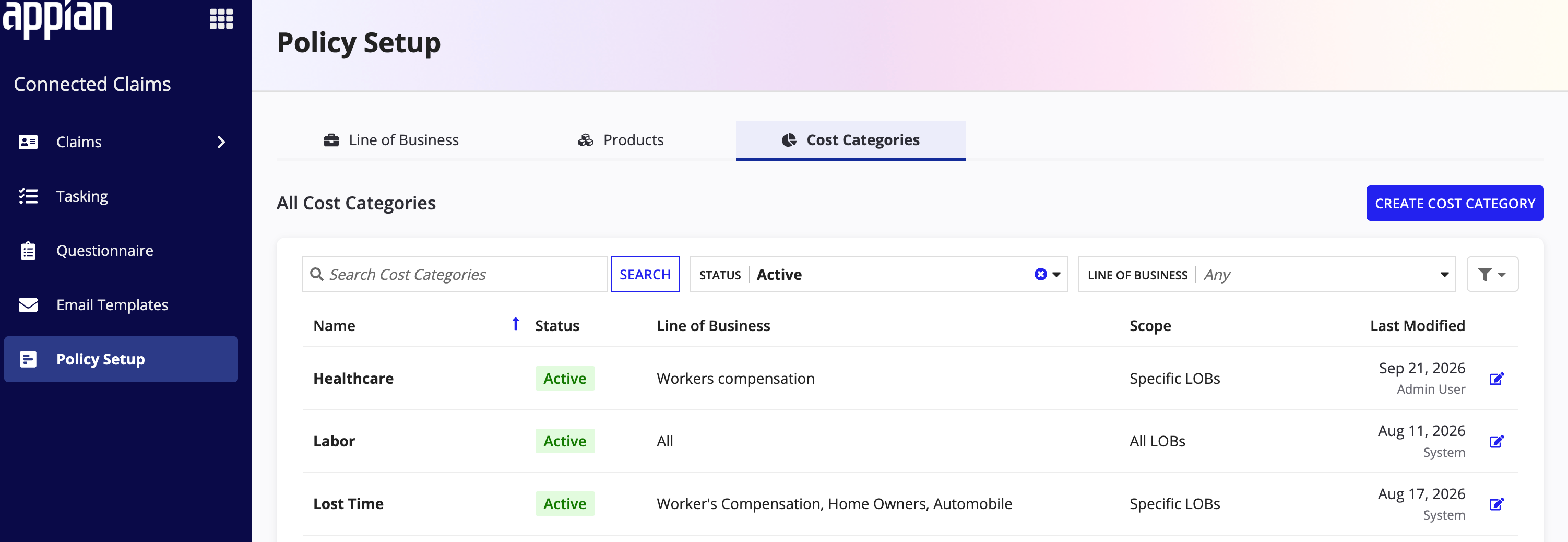The width and height of the screenshot is (1568, 542).
Task: Click 'Workers compensation' cell
Action: 735,378
